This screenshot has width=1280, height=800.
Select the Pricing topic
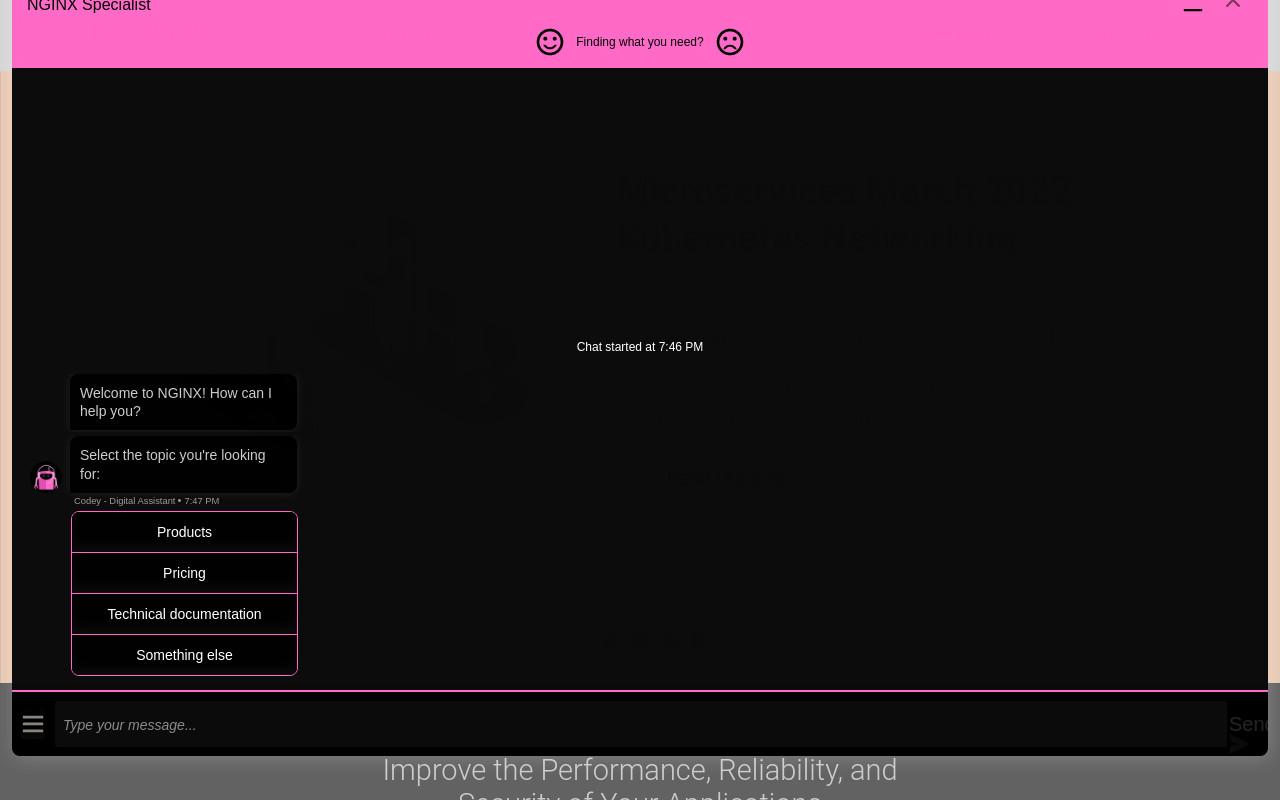point(184,573)
